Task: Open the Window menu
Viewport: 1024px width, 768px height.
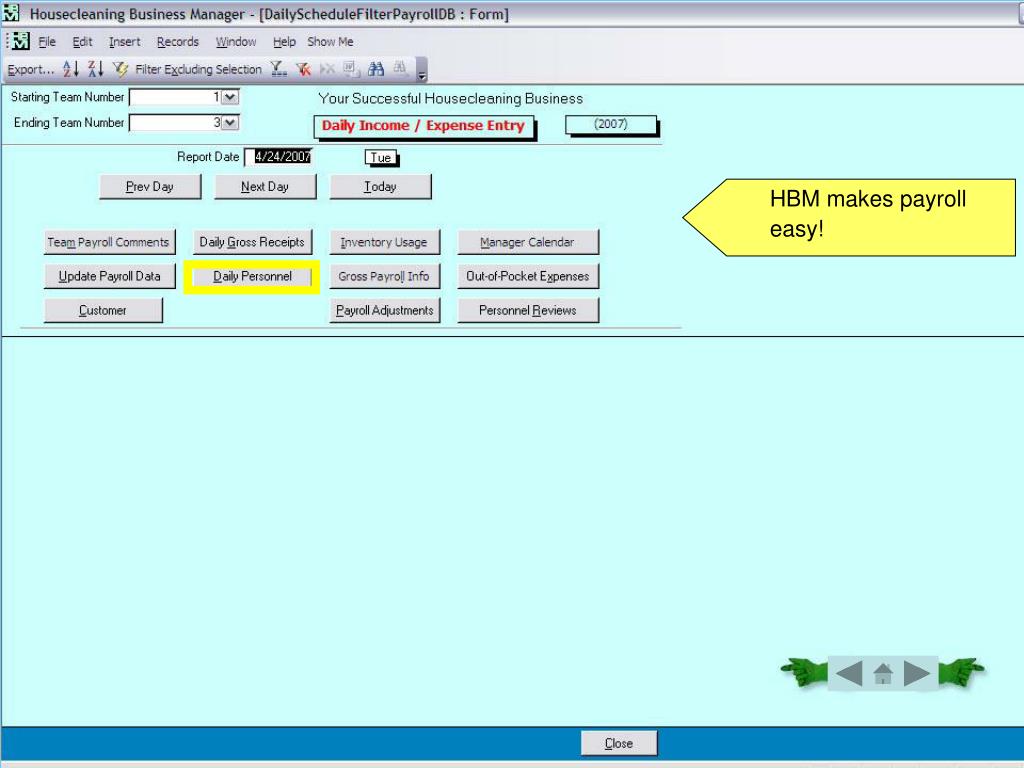Action: click(x=236, y=42)
